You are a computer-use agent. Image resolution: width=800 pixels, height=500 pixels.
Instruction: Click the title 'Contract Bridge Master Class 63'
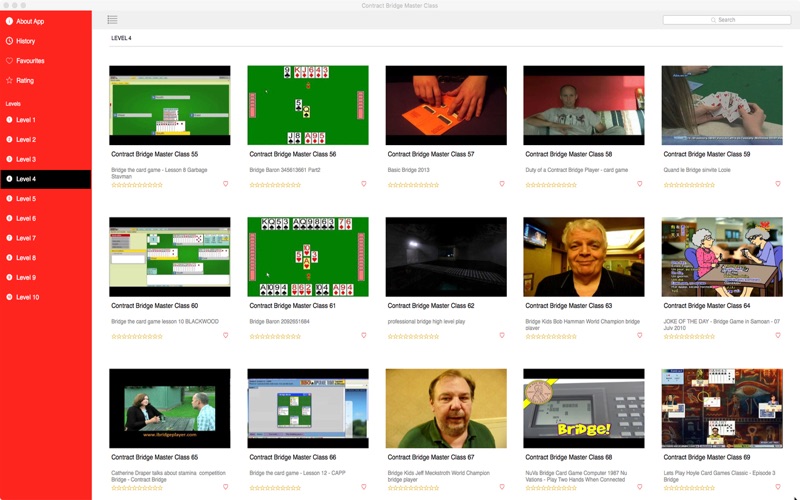tap(569, 306)
